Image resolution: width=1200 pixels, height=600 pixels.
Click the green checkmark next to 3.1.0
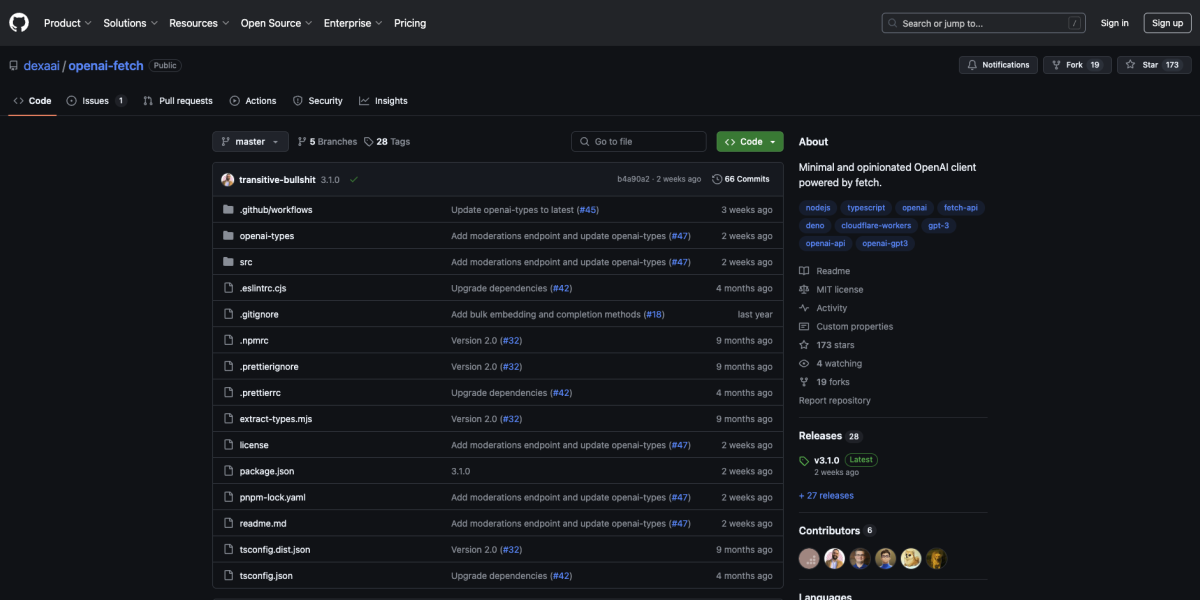(353, 179)
